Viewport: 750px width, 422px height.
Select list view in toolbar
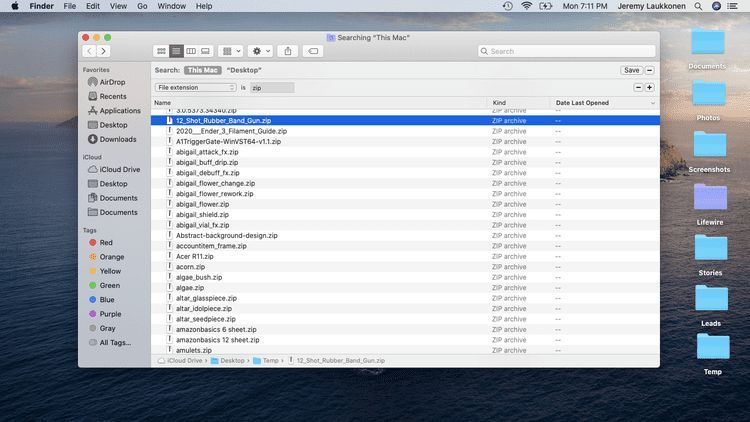click(x=176, y=51)
